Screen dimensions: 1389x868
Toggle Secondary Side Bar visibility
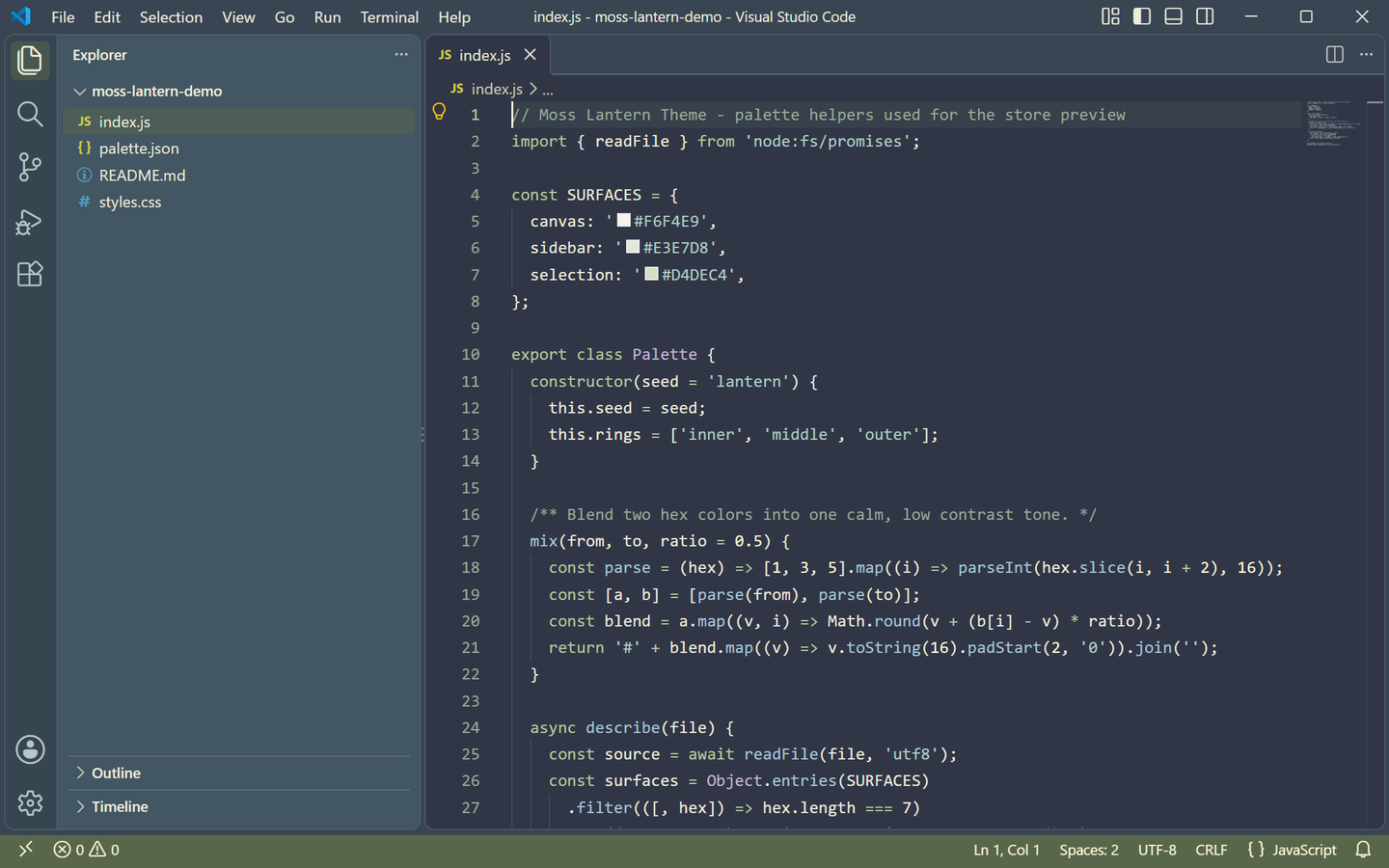click(x=1205, y=16)
